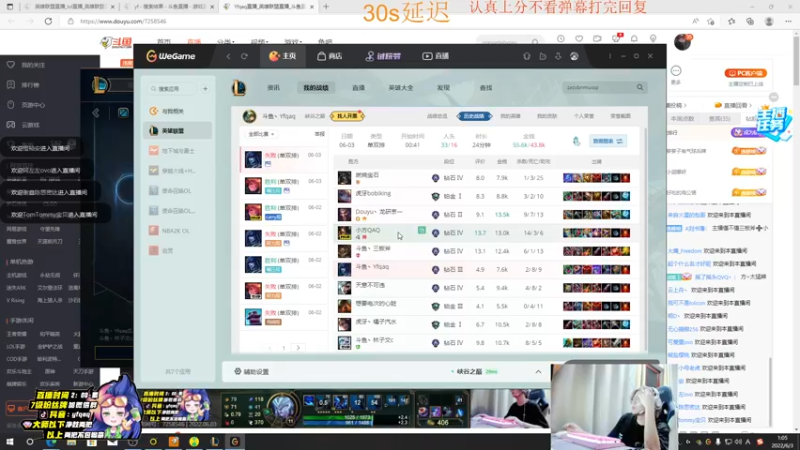Image resolution: width=800 pixels, height=450 pixels.
Task: Open the 直播 tab in WeGame's top bar
Action: coord(435,56)
